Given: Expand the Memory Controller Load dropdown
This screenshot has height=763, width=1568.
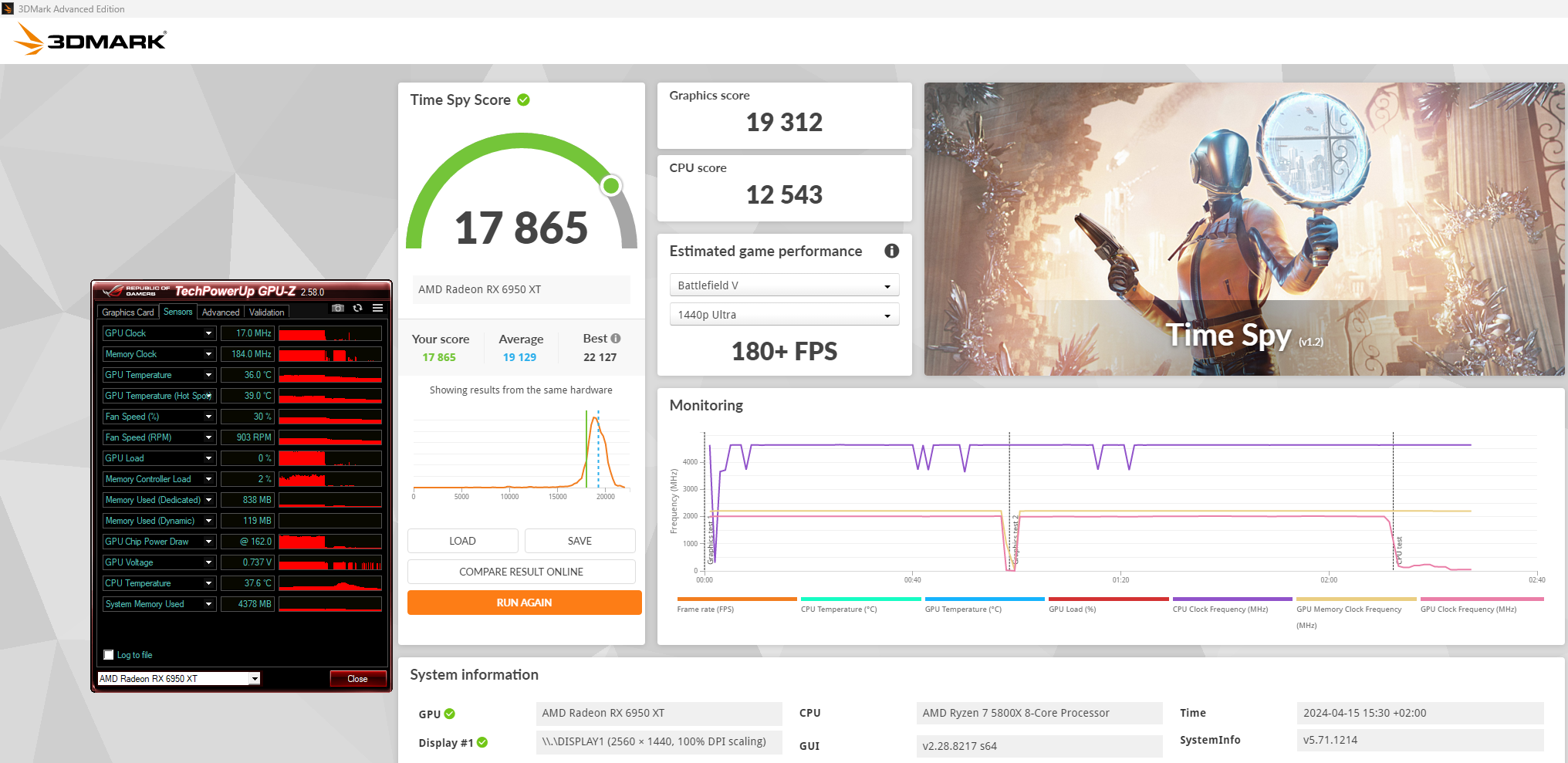Looking at the screenshot, I should point(208,479).
